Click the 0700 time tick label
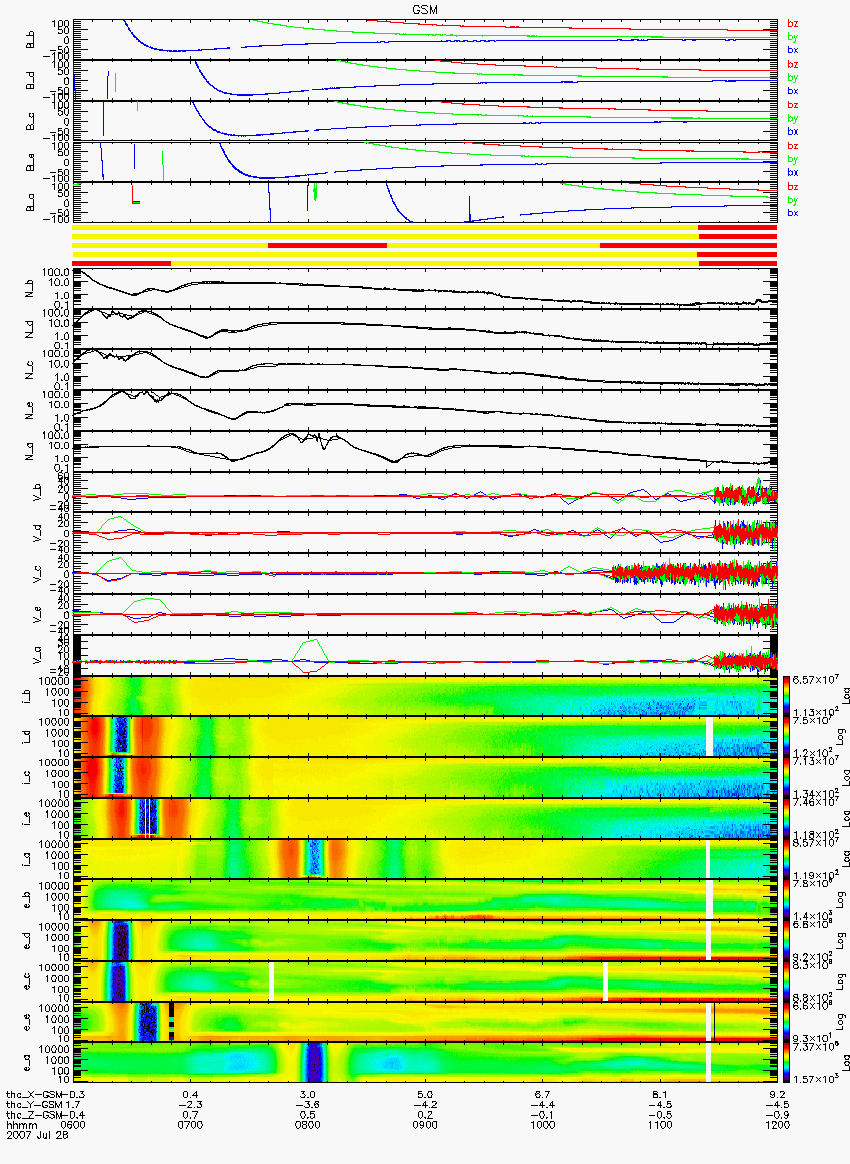 (190, 1125)
